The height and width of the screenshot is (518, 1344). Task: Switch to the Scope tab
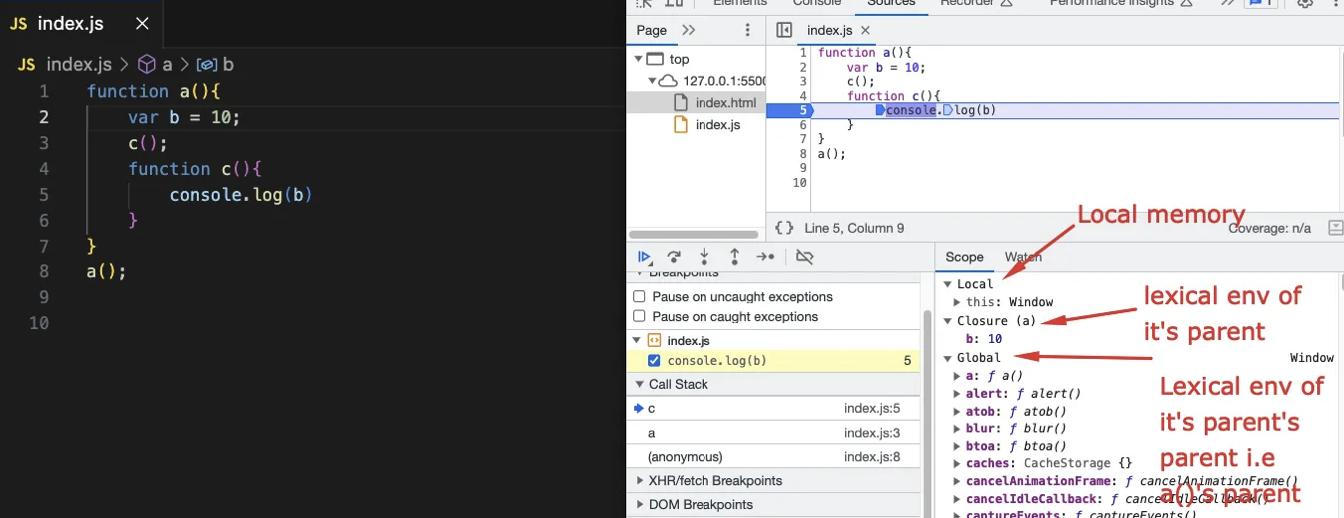click(x=964, y=257)
